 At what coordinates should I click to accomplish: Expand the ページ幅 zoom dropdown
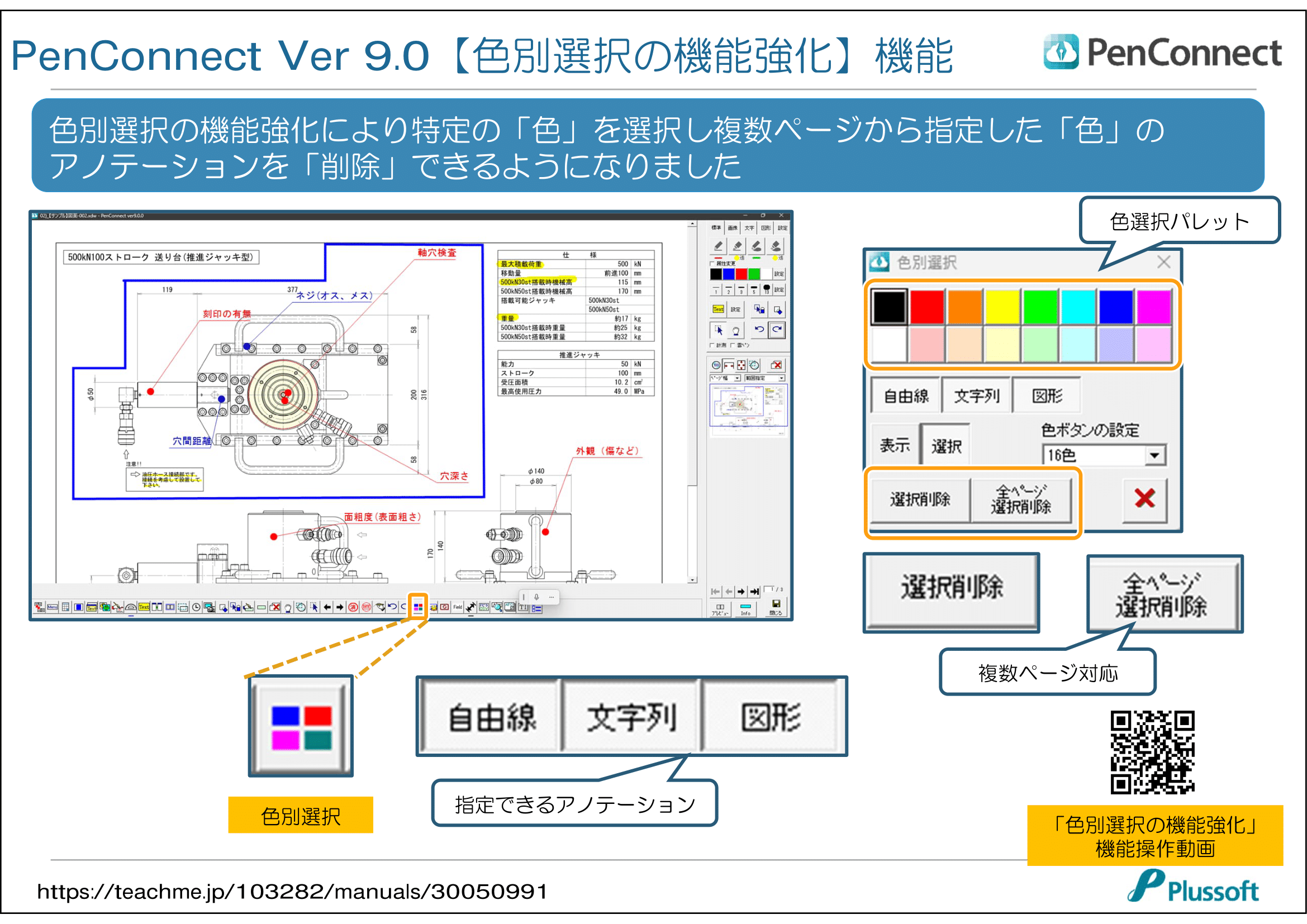pyautogui.click(x=737, y=378)
